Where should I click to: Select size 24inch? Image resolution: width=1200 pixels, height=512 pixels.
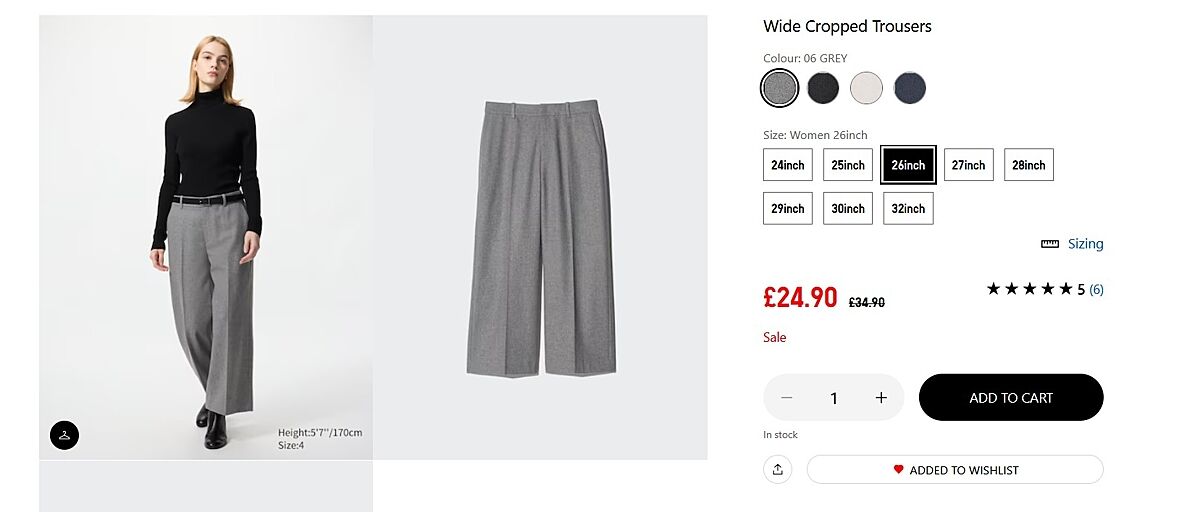788,165
